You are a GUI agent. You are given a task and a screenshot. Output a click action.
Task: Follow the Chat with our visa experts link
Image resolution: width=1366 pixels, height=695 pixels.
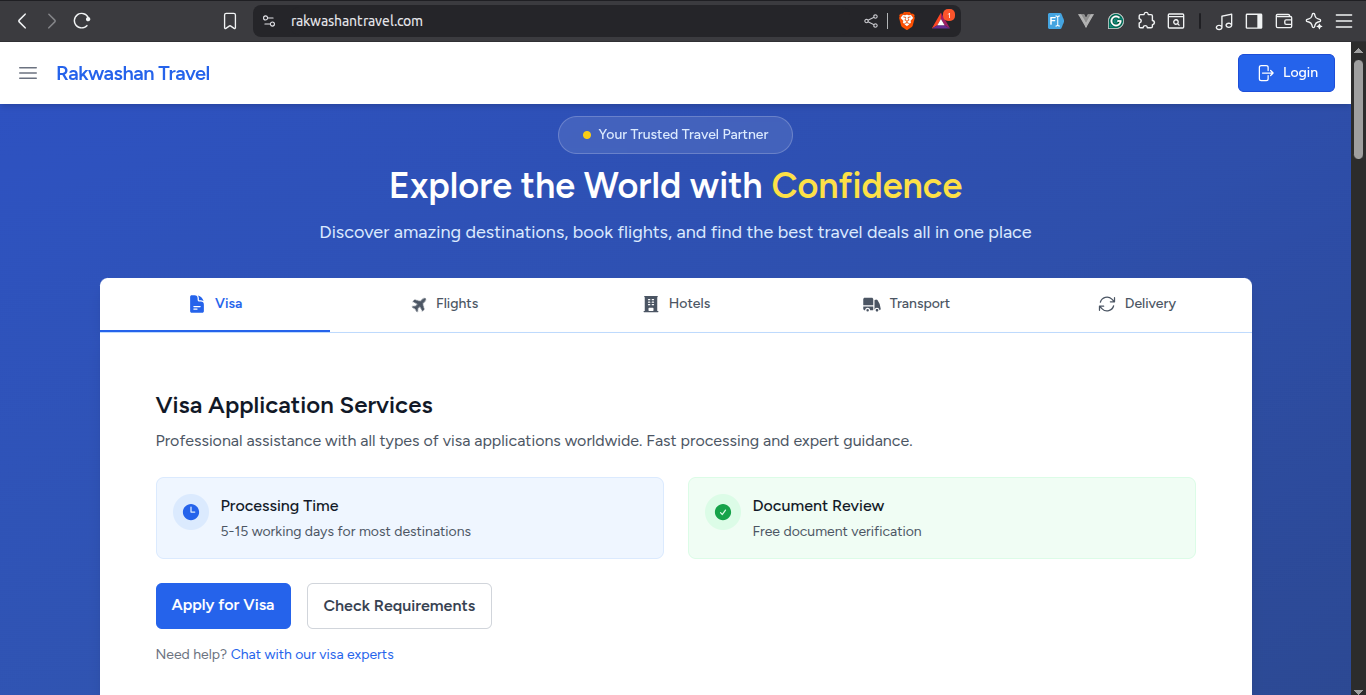click(312, 655)
